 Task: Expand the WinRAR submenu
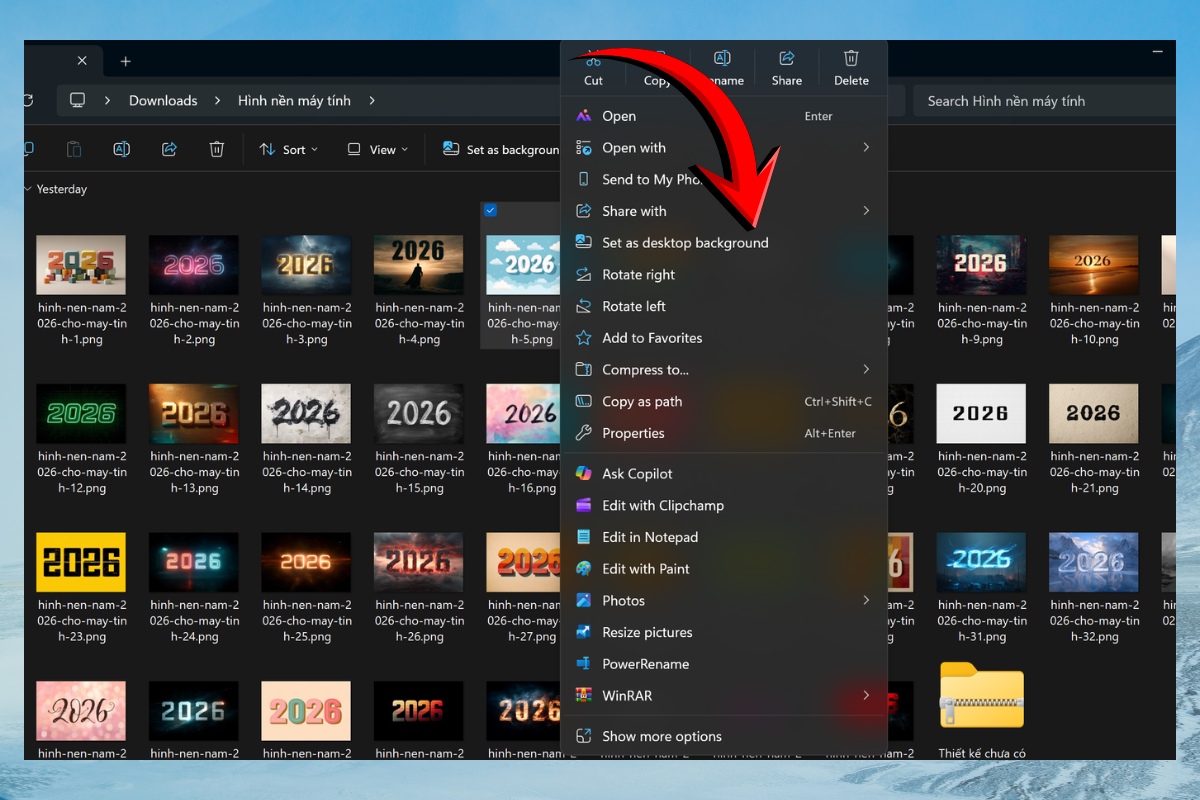coord(866,695)
